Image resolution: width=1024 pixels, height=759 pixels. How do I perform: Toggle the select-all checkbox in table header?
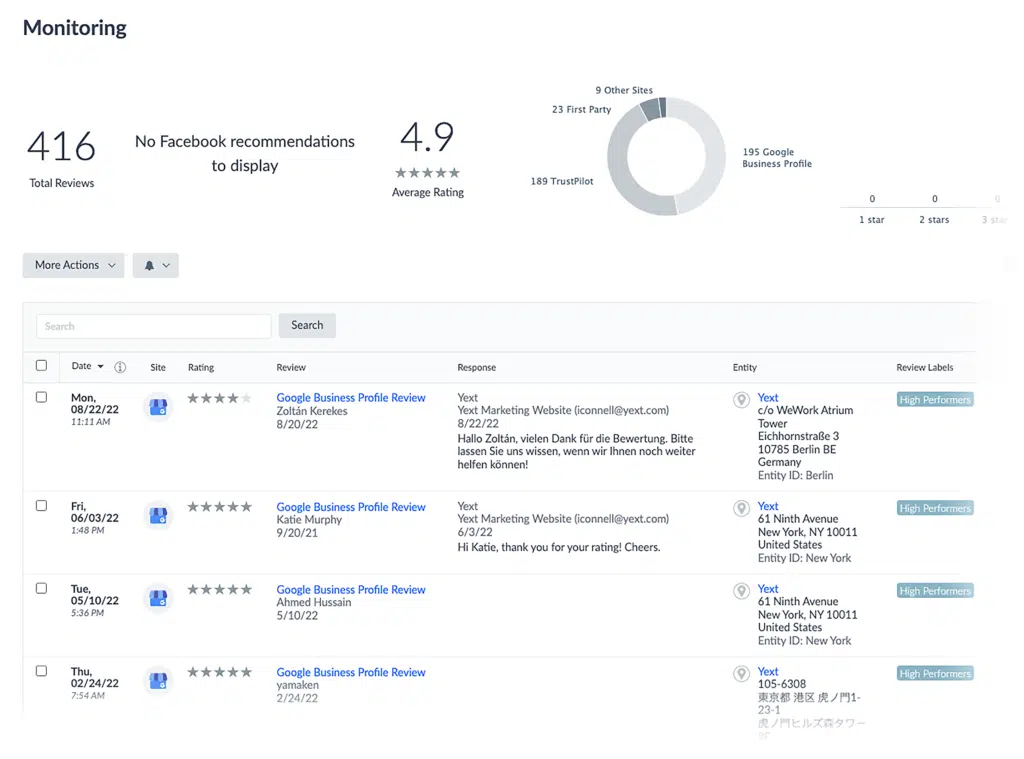[x=41, y=366]
